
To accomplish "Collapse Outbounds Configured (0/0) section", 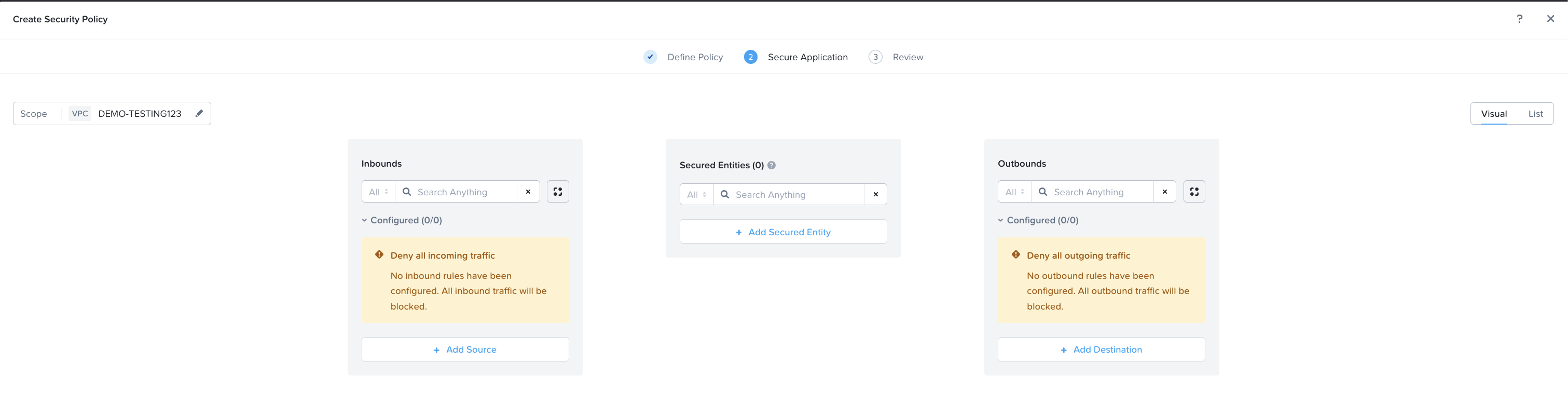I will pyautogui.click(x=1001, y=221).
